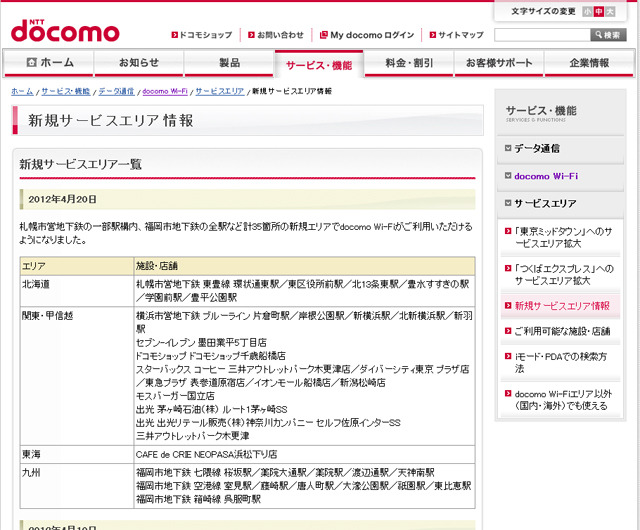Click the My docomo login icon
This screenshot has height=530, width=640.
323,35
